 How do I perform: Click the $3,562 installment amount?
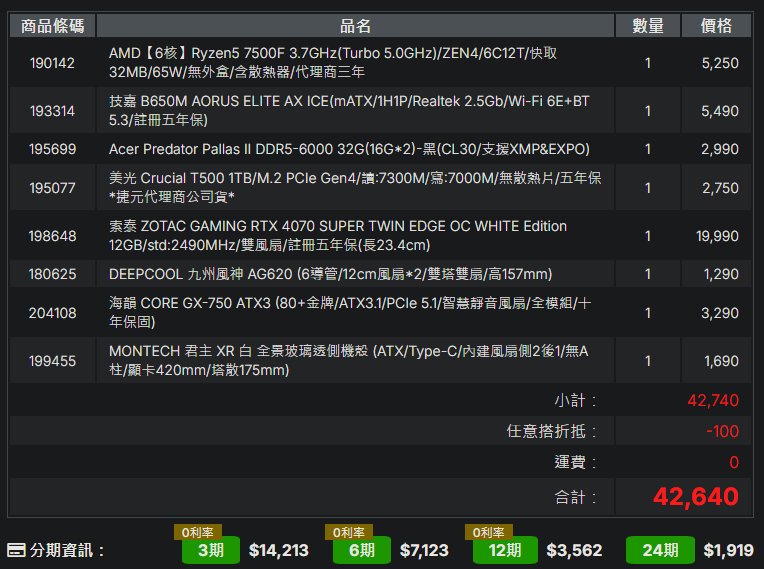[x=574, y=550]
